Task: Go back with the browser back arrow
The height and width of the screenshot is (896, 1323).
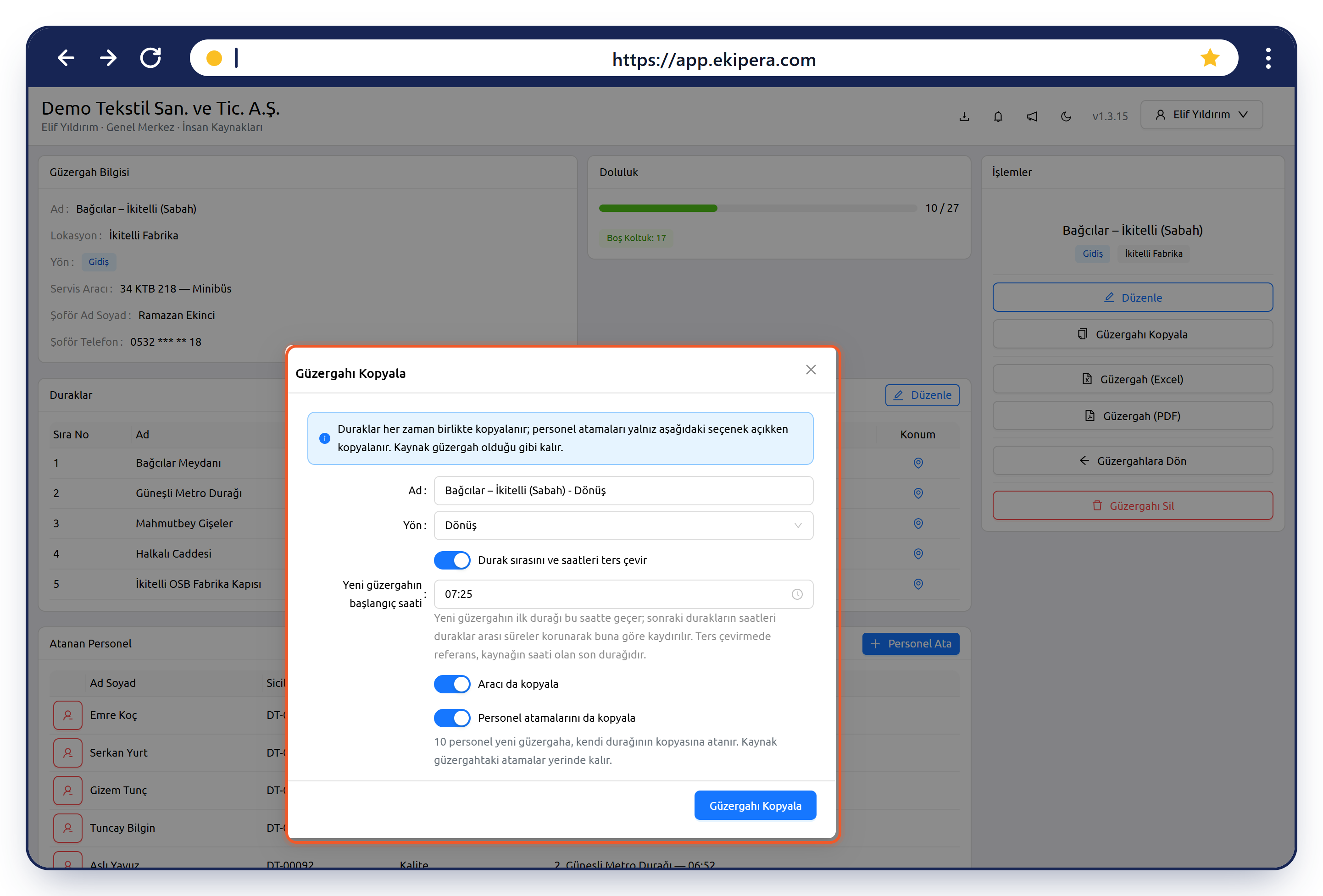Action: tap(66, 58)
